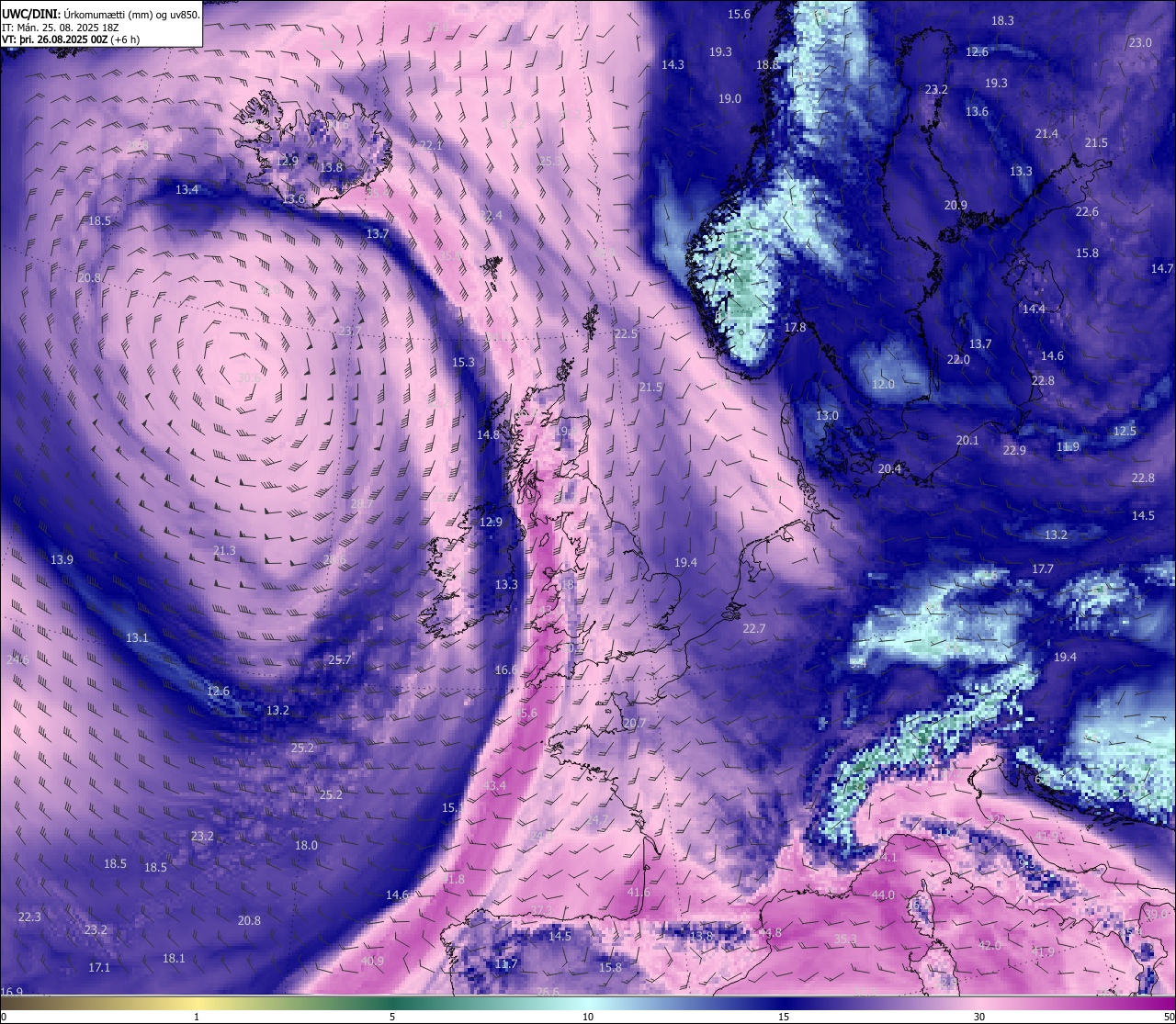Click the map value 17.8
This screenshot has width=1176, height=1024.
coord(795,327)
